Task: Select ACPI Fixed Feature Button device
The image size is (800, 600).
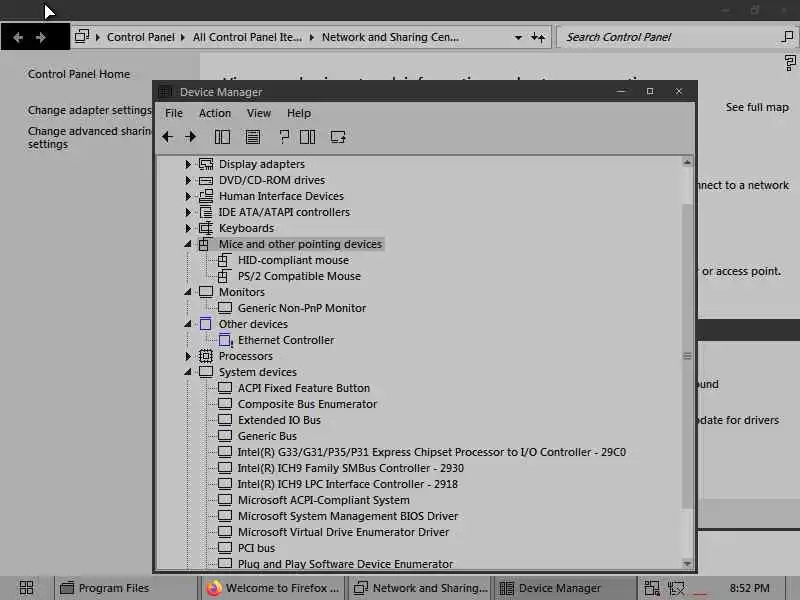Action: pyautogui.click(x=304, y=388)
